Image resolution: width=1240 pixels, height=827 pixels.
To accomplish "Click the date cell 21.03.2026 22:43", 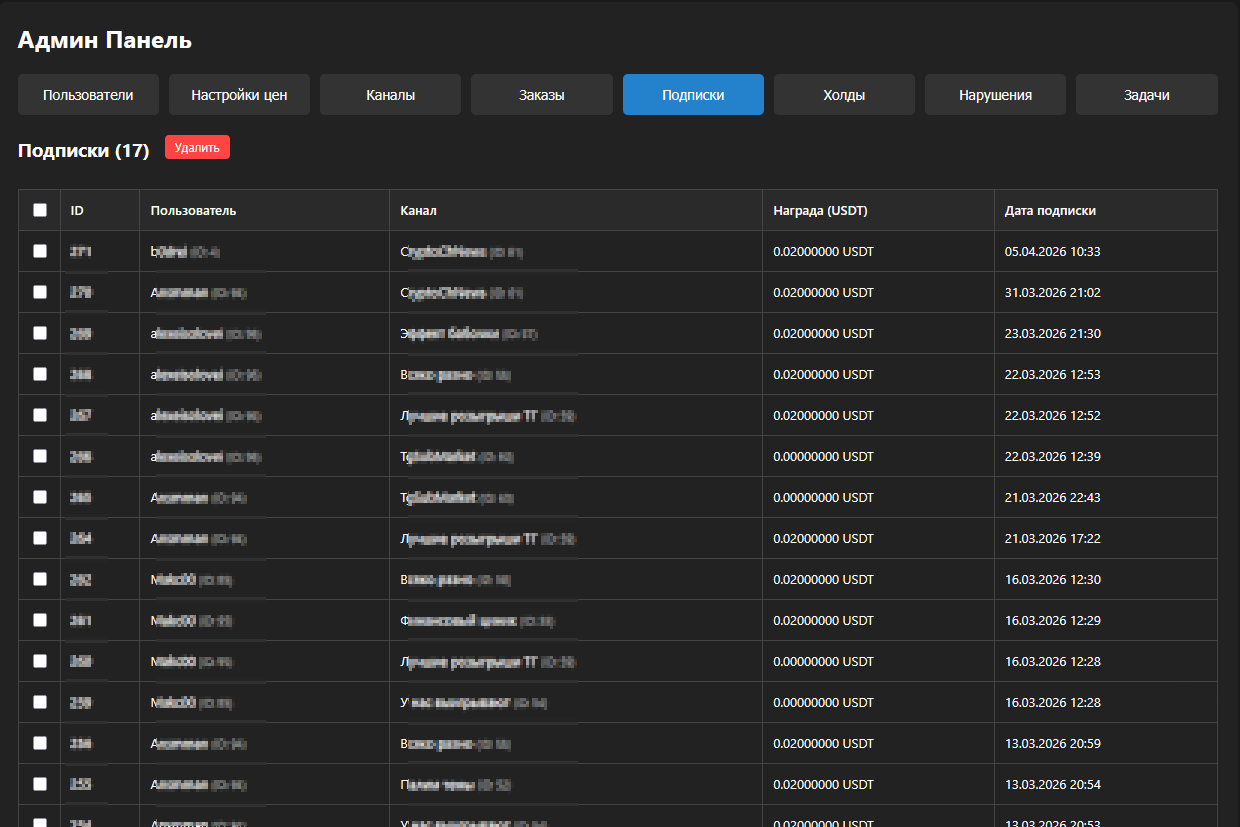I will pyautogui.click(x=1052, y=497).
